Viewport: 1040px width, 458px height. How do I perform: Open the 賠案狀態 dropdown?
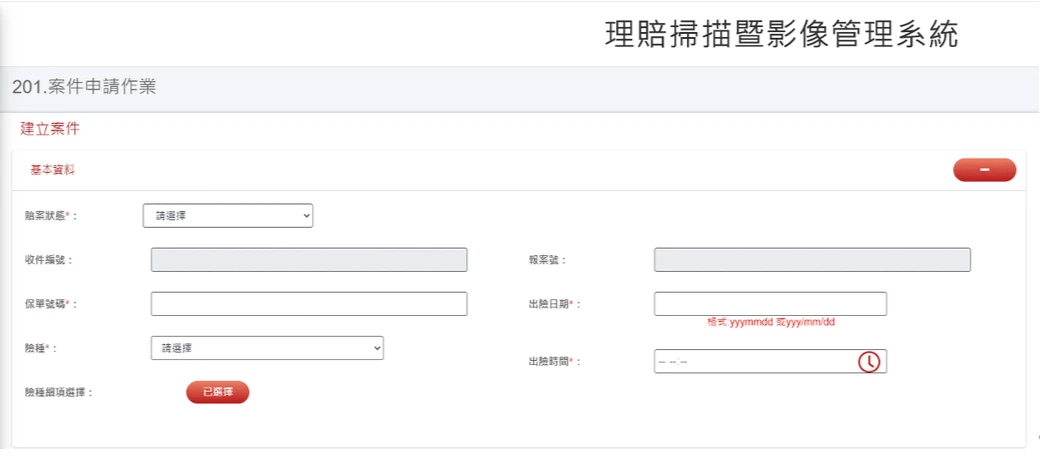pos(228,215)
